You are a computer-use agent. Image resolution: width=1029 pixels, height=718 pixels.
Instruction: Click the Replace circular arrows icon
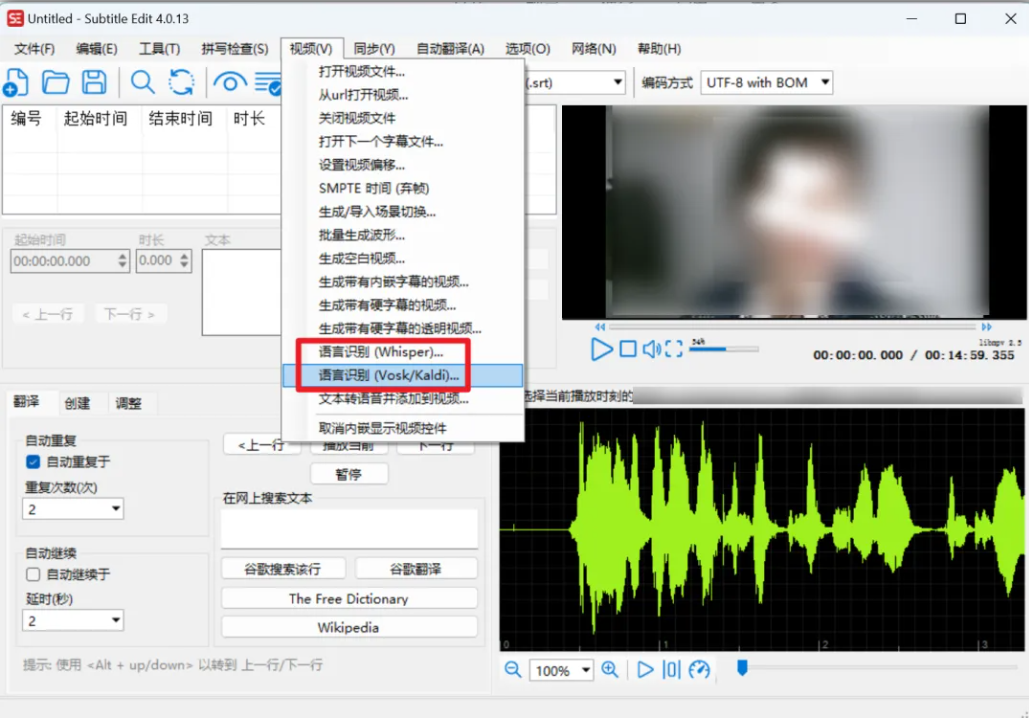[181, 83]
